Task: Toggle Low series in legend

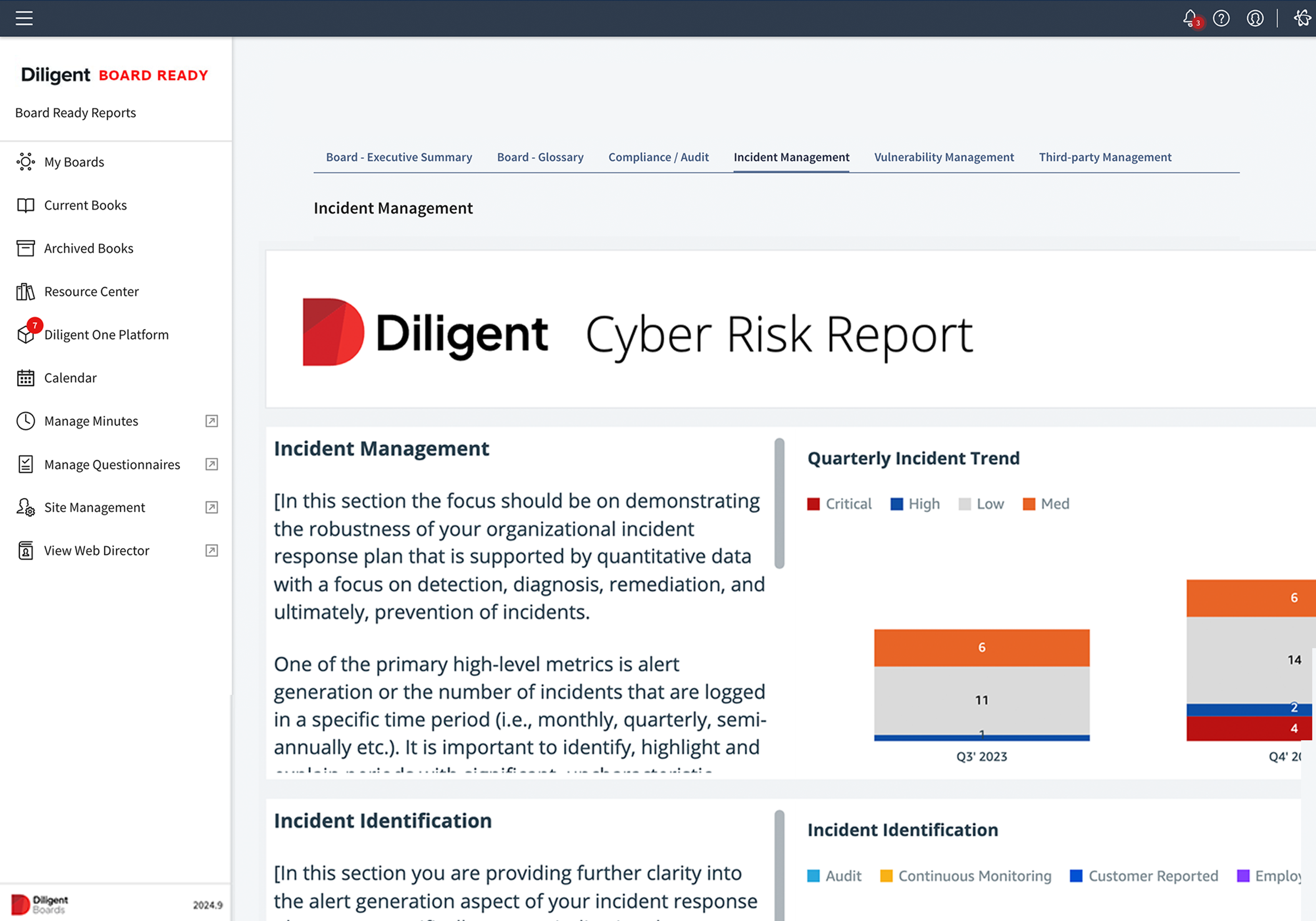Action: tap(981, 504)
